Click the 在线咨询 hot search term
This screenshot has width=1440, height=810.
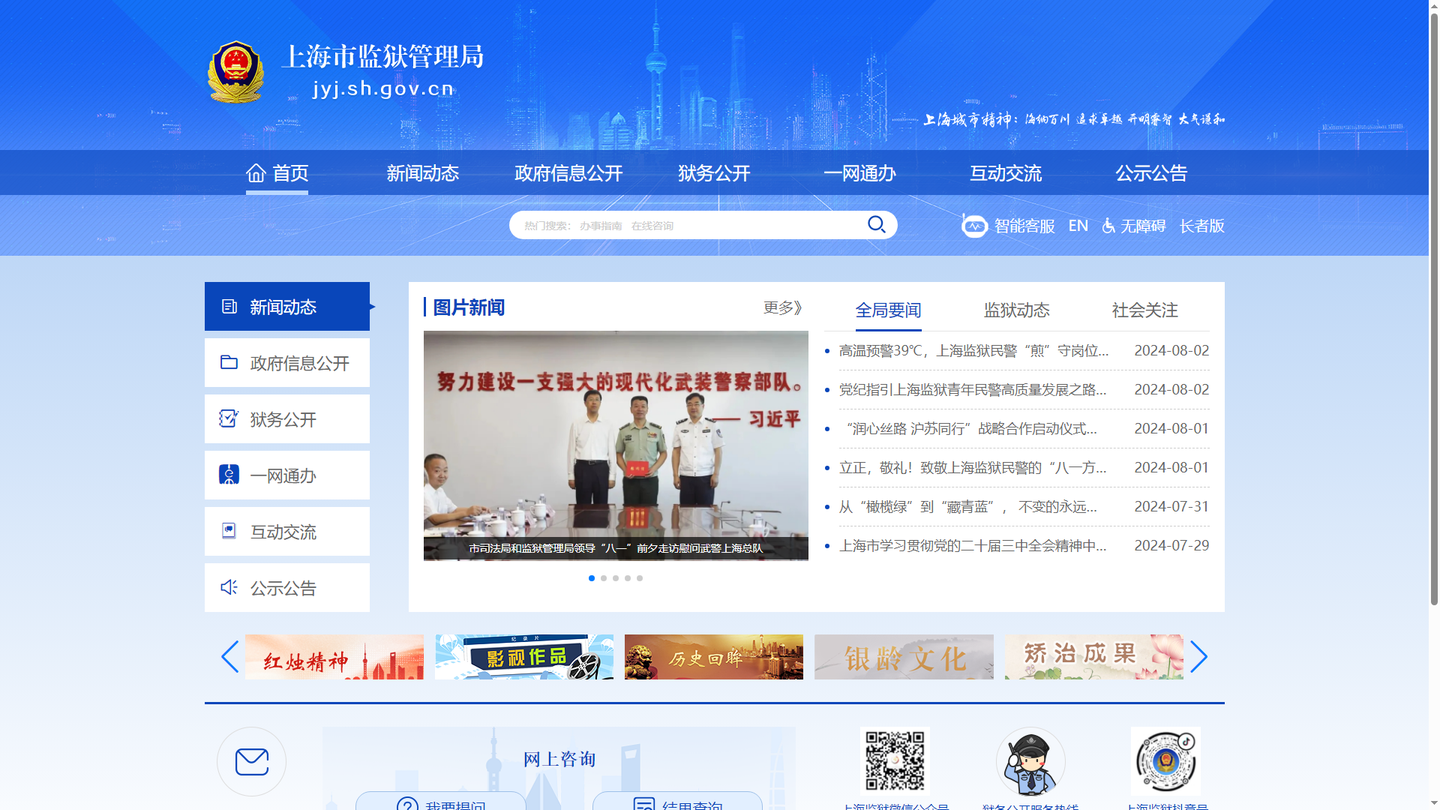[652, 226]
